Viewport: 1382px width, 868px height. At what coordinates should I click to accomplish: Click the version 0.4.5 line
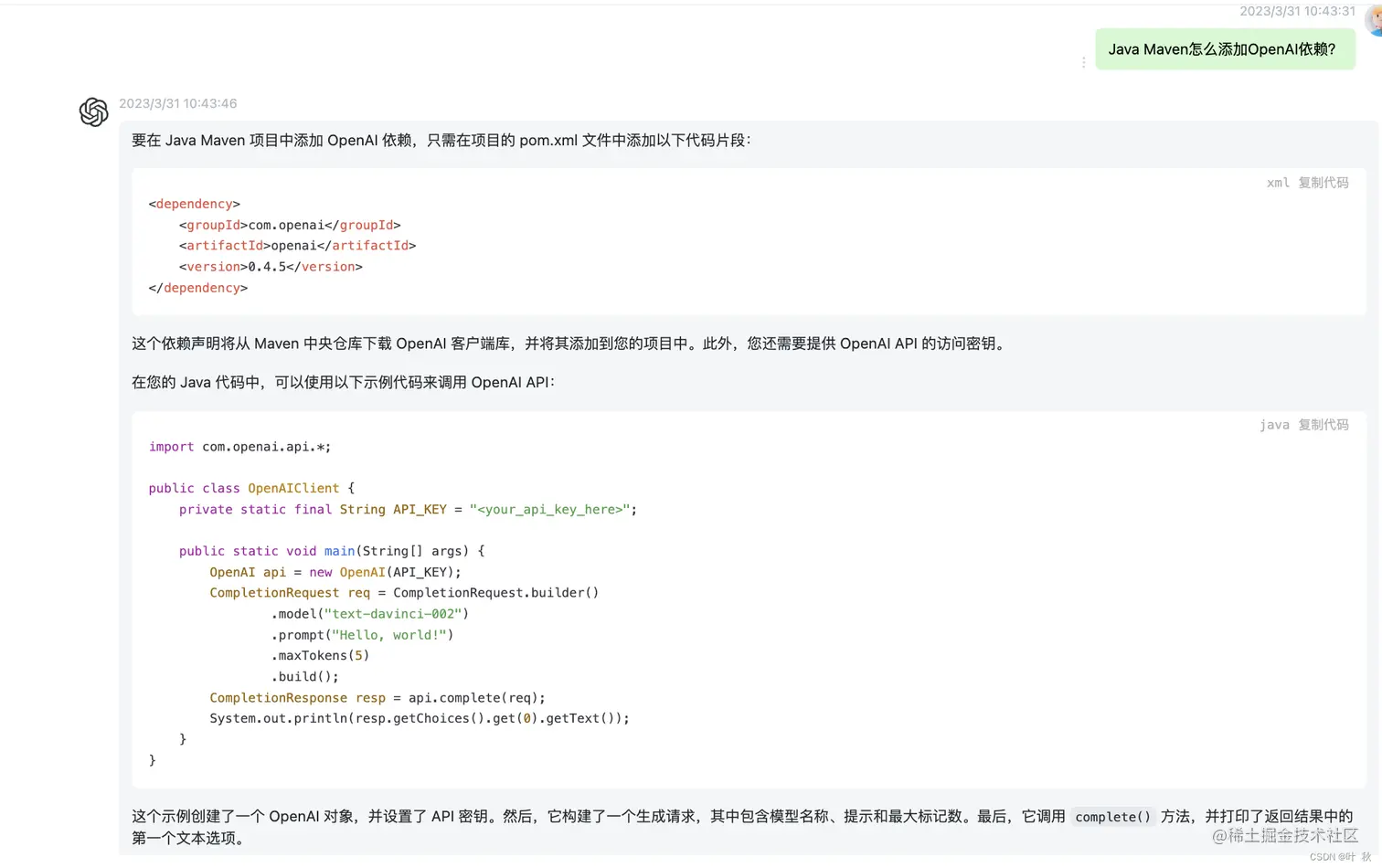[271, 267]
